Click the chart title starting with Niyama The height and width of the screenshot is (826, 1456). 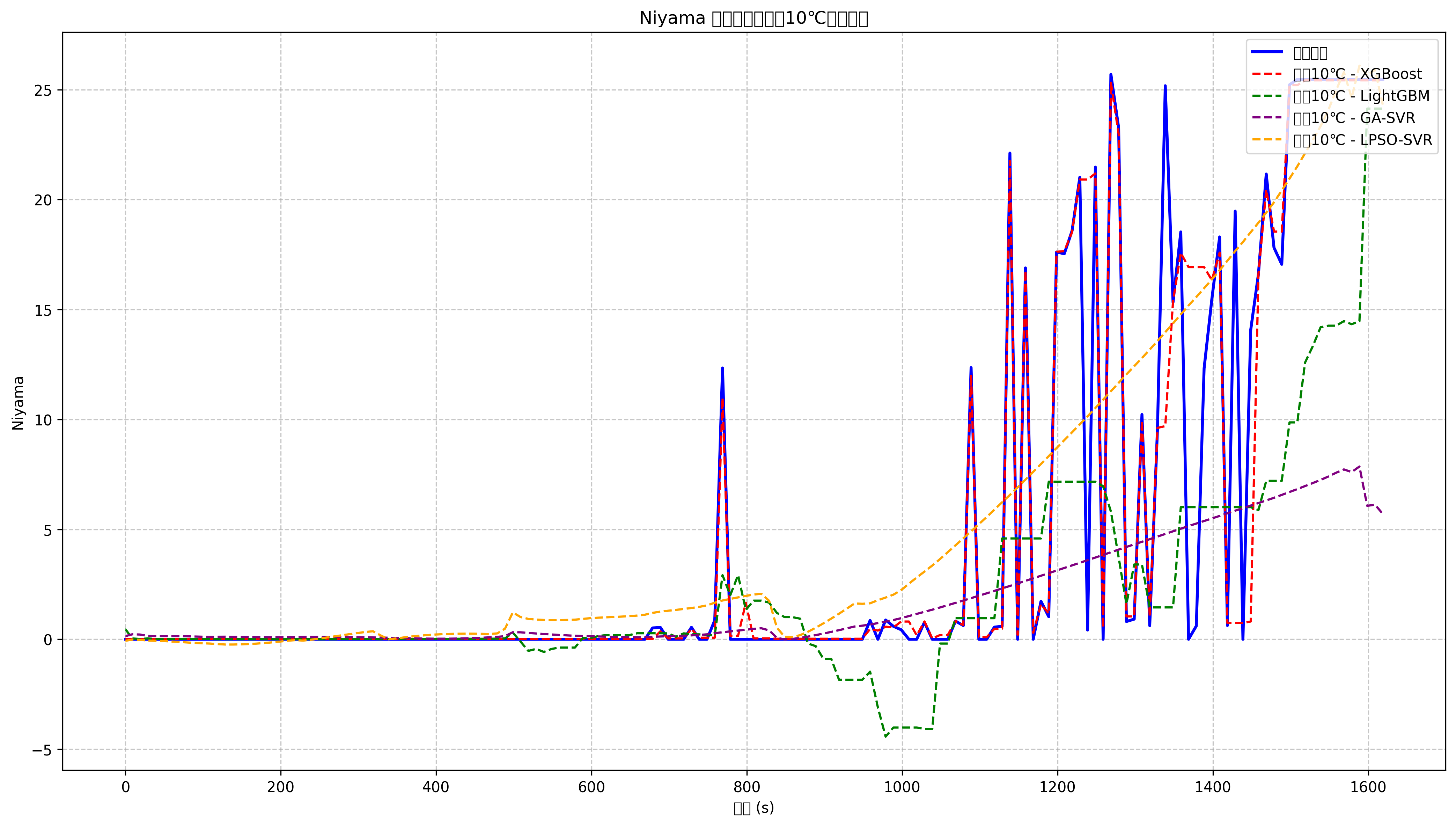pos(753,19)
